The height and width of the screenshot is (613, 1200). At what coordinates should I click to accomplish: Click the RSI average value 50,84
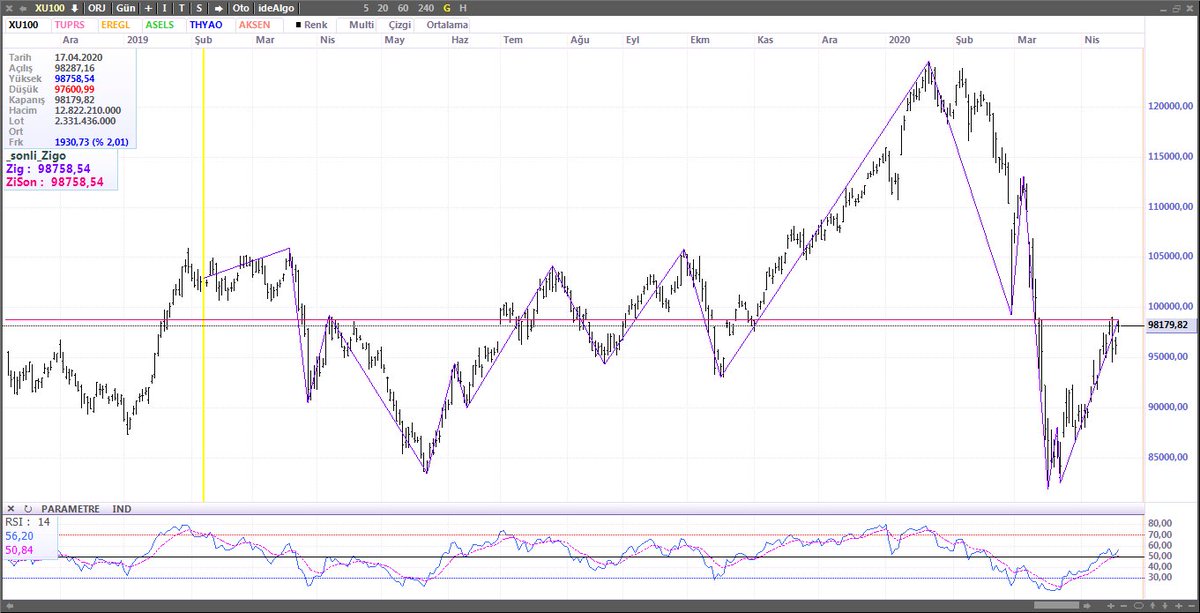(19, 549)
